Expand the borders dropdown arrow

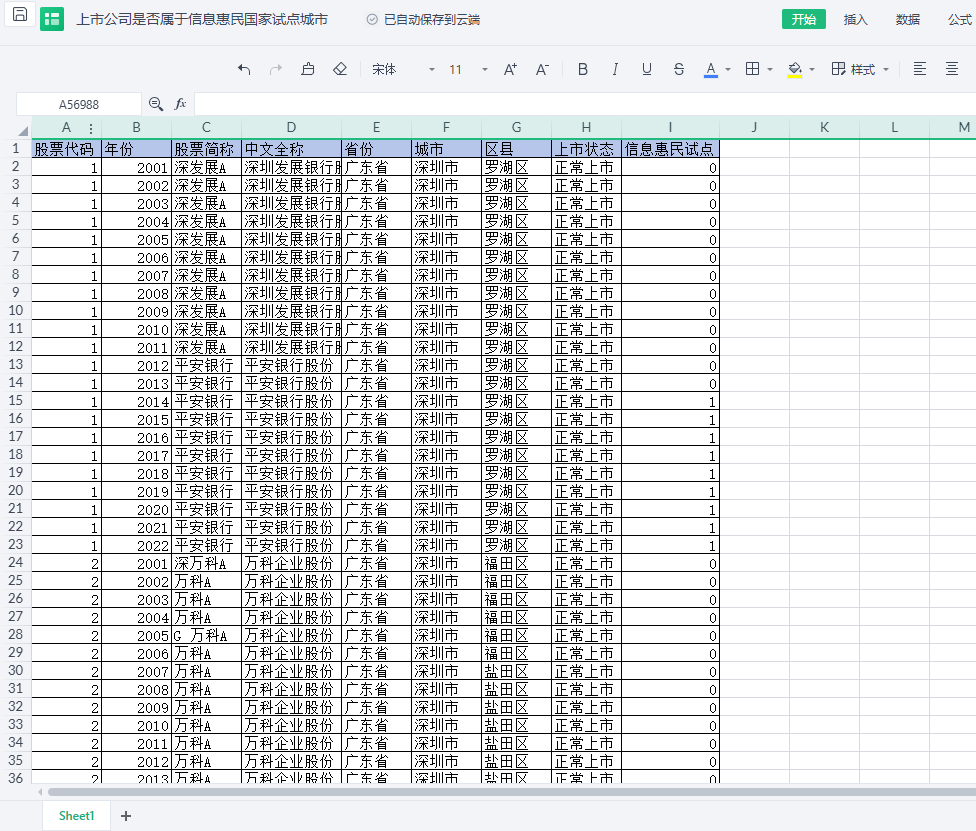tap(770, 69)
